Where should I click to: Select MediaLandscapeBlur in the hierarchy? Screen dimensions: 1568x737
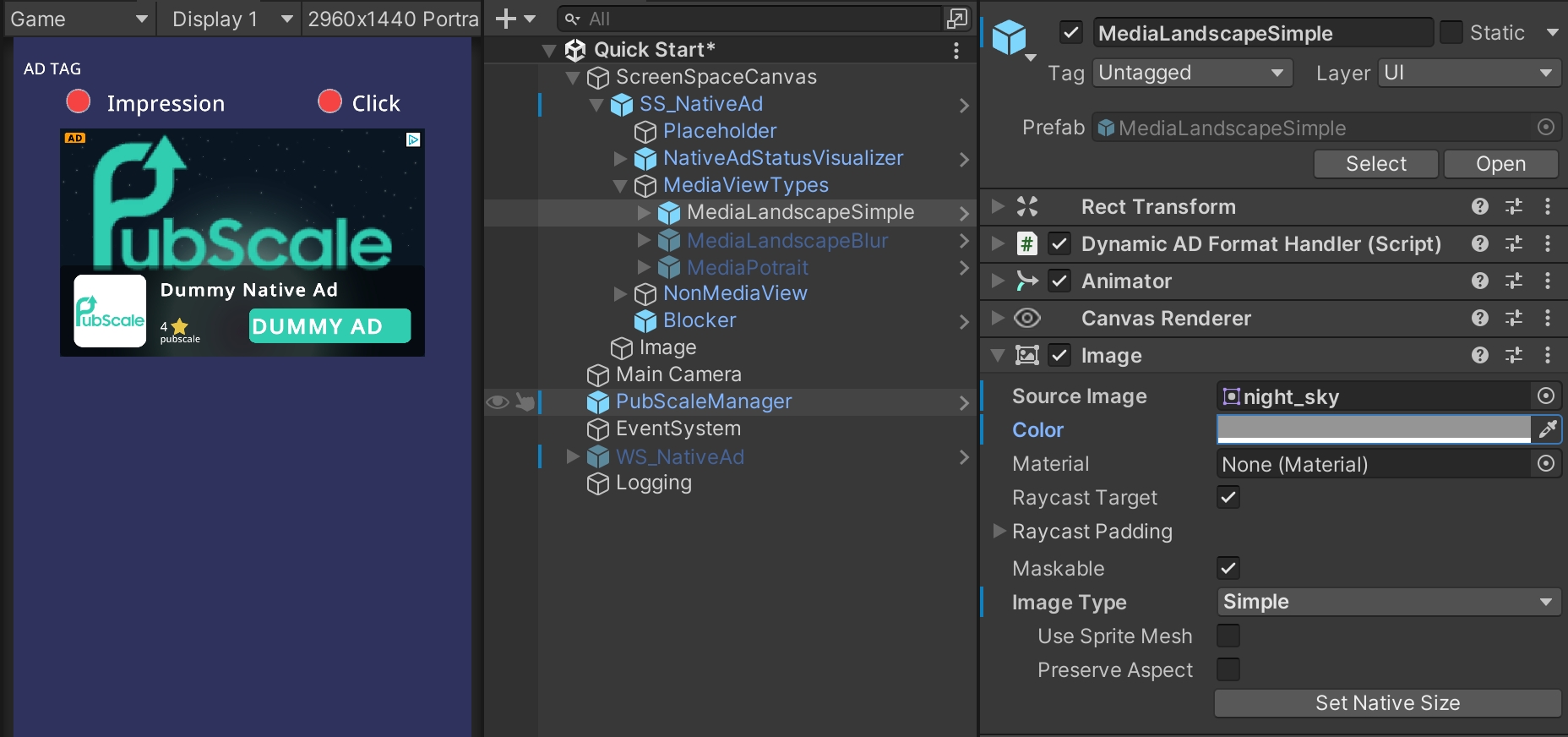pos(787,241)
